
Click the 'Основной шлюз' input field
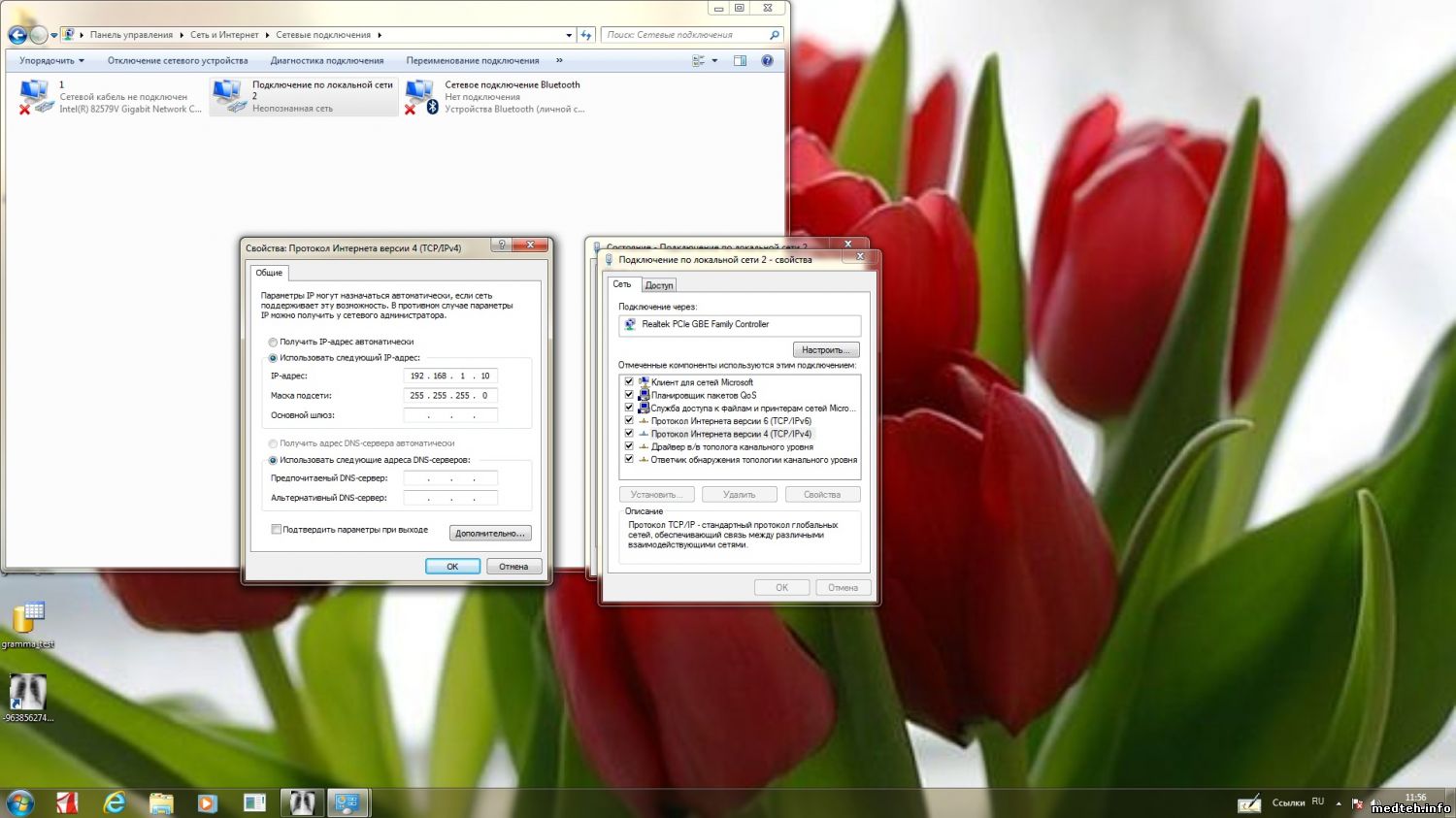450,415
